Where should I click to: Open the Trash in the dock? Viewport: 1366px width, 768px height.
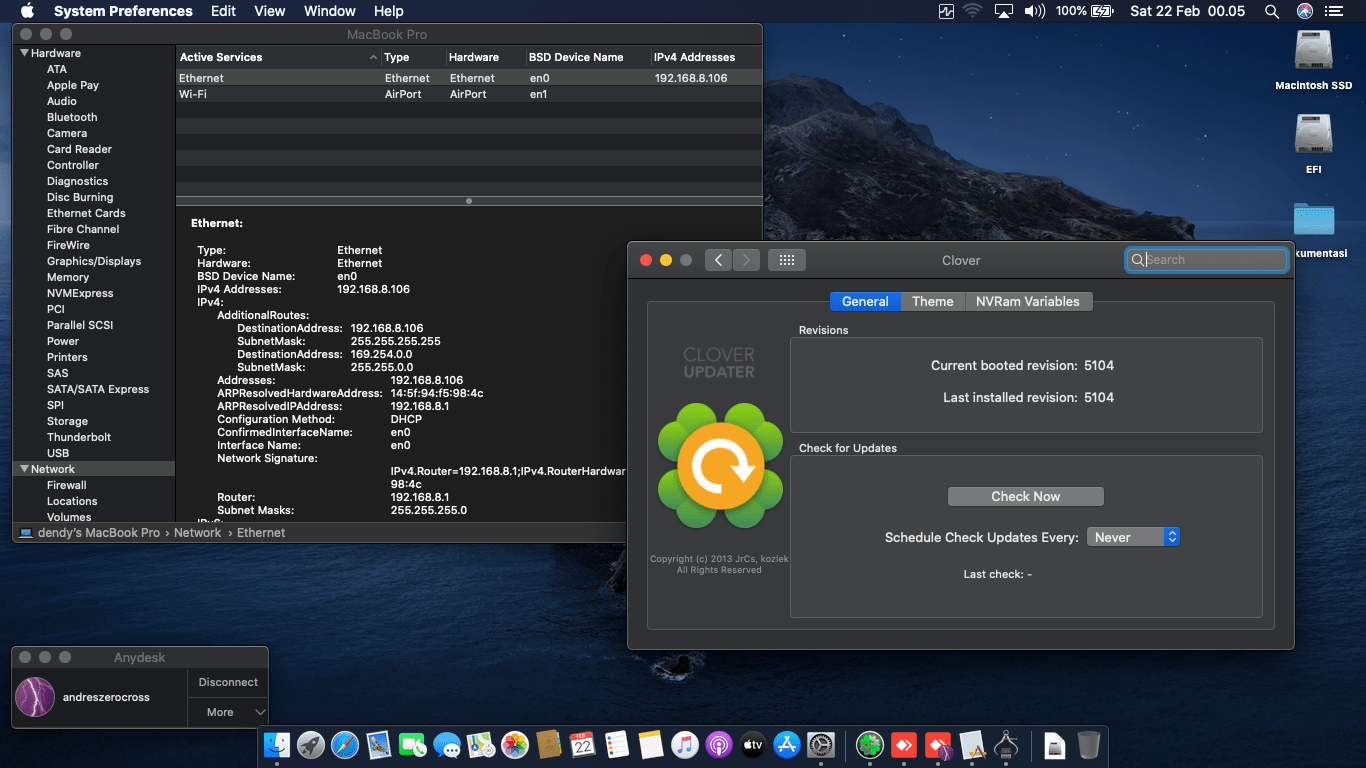(x=1089, y=745)
